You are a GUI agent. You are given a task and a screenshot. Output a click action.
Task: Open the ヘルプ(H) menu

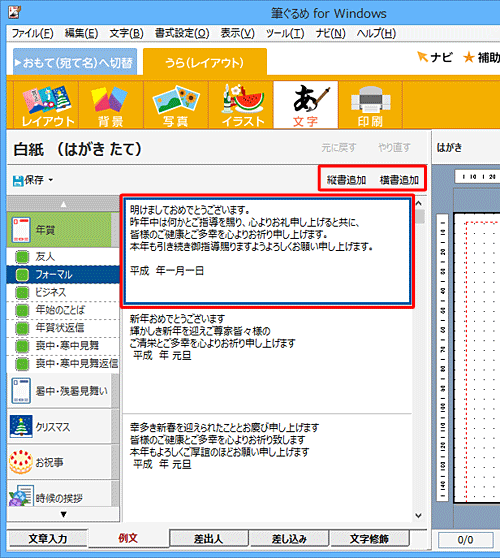376,33
